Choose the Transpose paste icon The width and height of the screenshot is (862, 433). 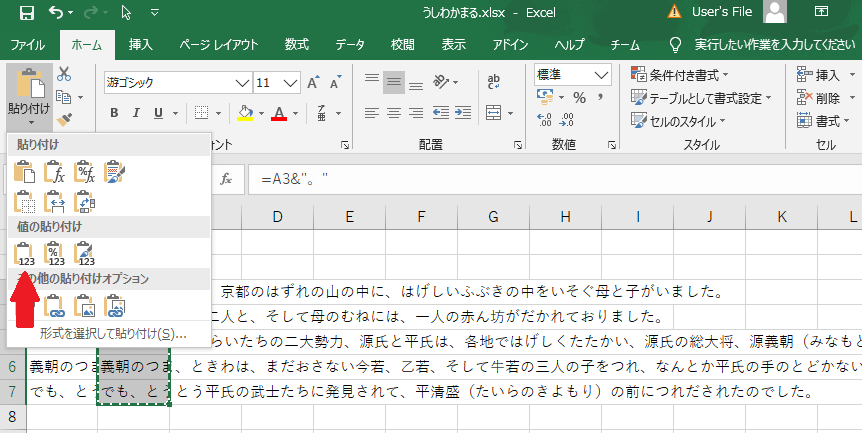point(86,202)
